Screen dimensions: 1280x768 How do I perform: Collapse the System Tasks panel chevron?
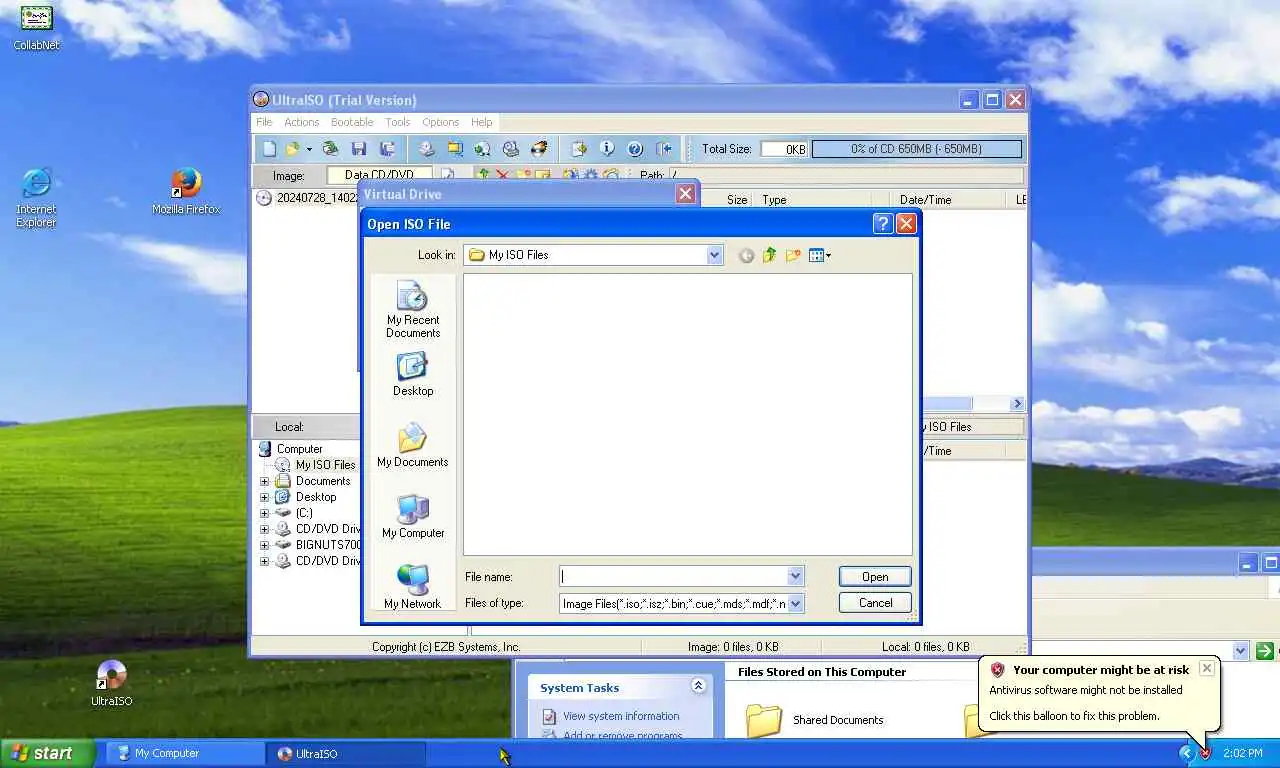[x=698, y=686]
